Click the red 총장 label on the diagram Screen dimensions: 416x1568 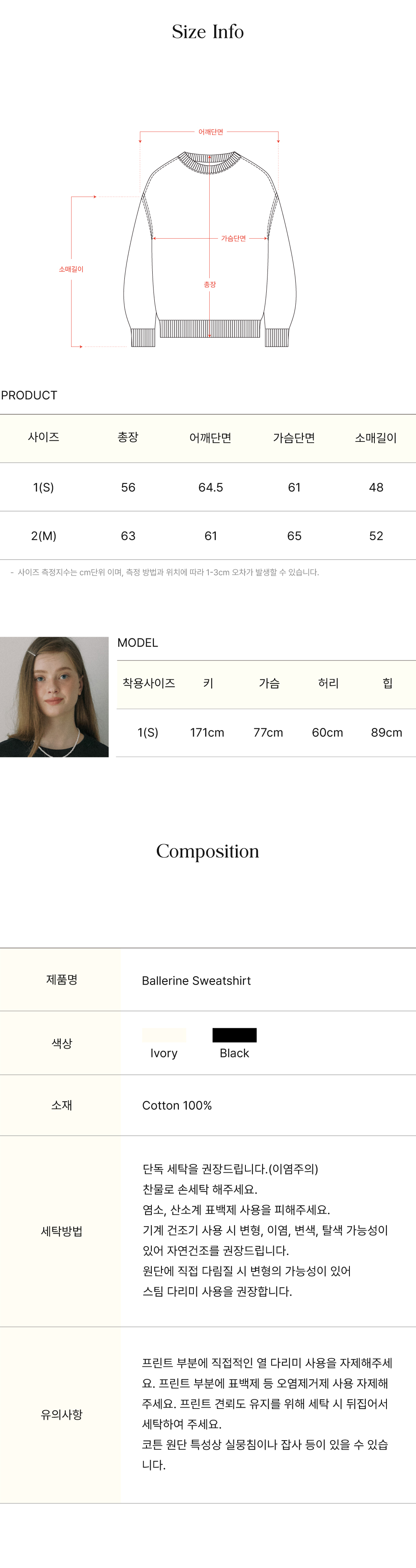[209, 284]
